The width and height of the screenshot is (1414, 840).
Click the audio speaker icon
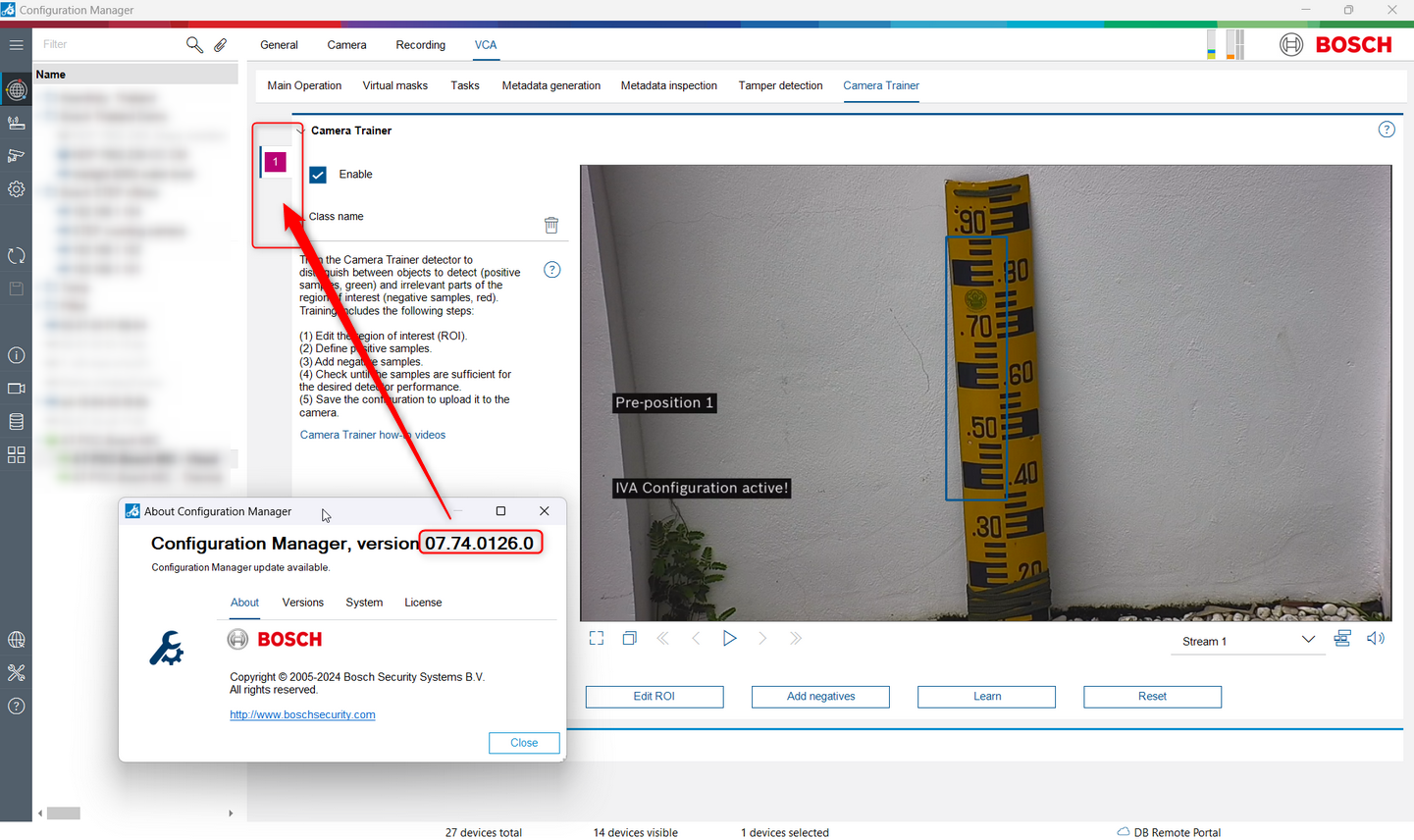tap(1376, 639)
